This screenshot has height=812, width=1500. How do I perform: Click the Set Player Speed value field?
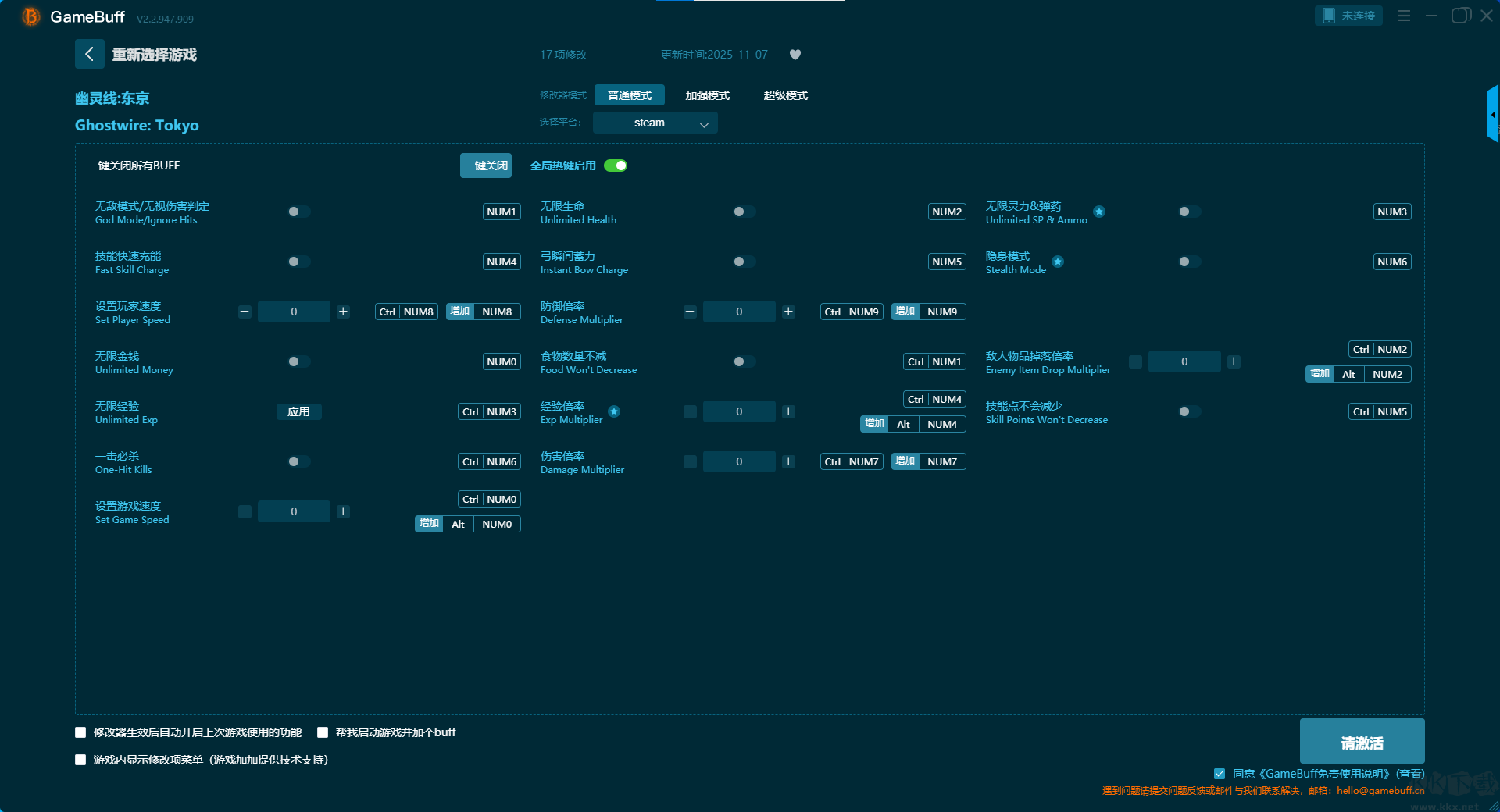(x=294, y=312)
